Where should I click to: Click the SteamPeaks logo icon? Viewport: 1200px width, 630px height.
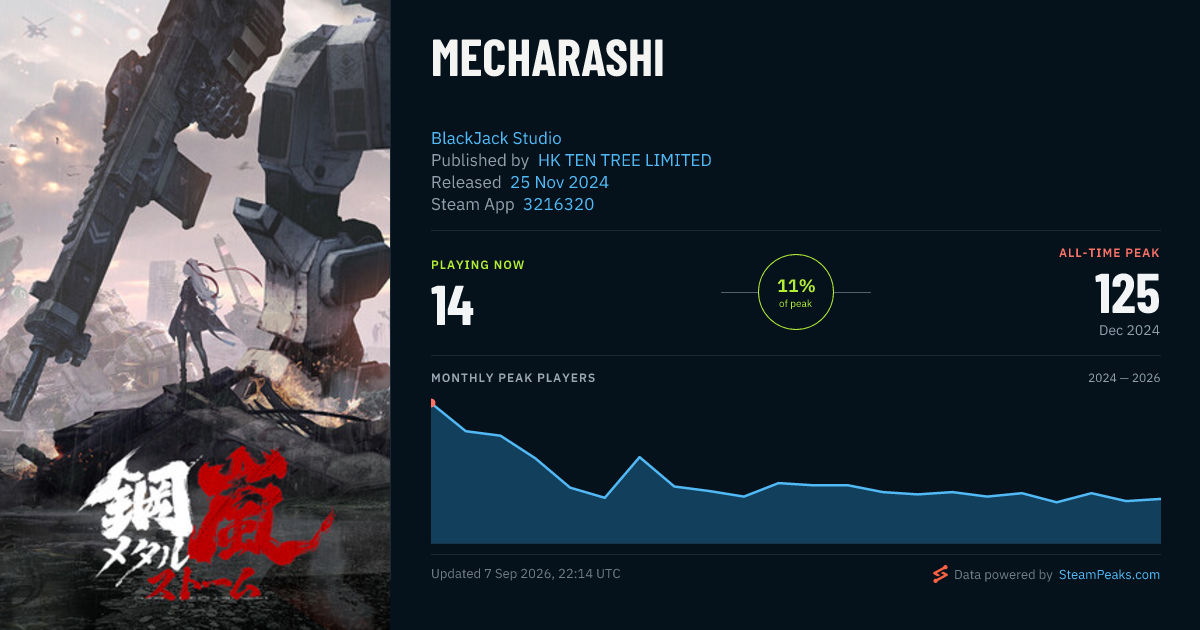click(939, 574)
